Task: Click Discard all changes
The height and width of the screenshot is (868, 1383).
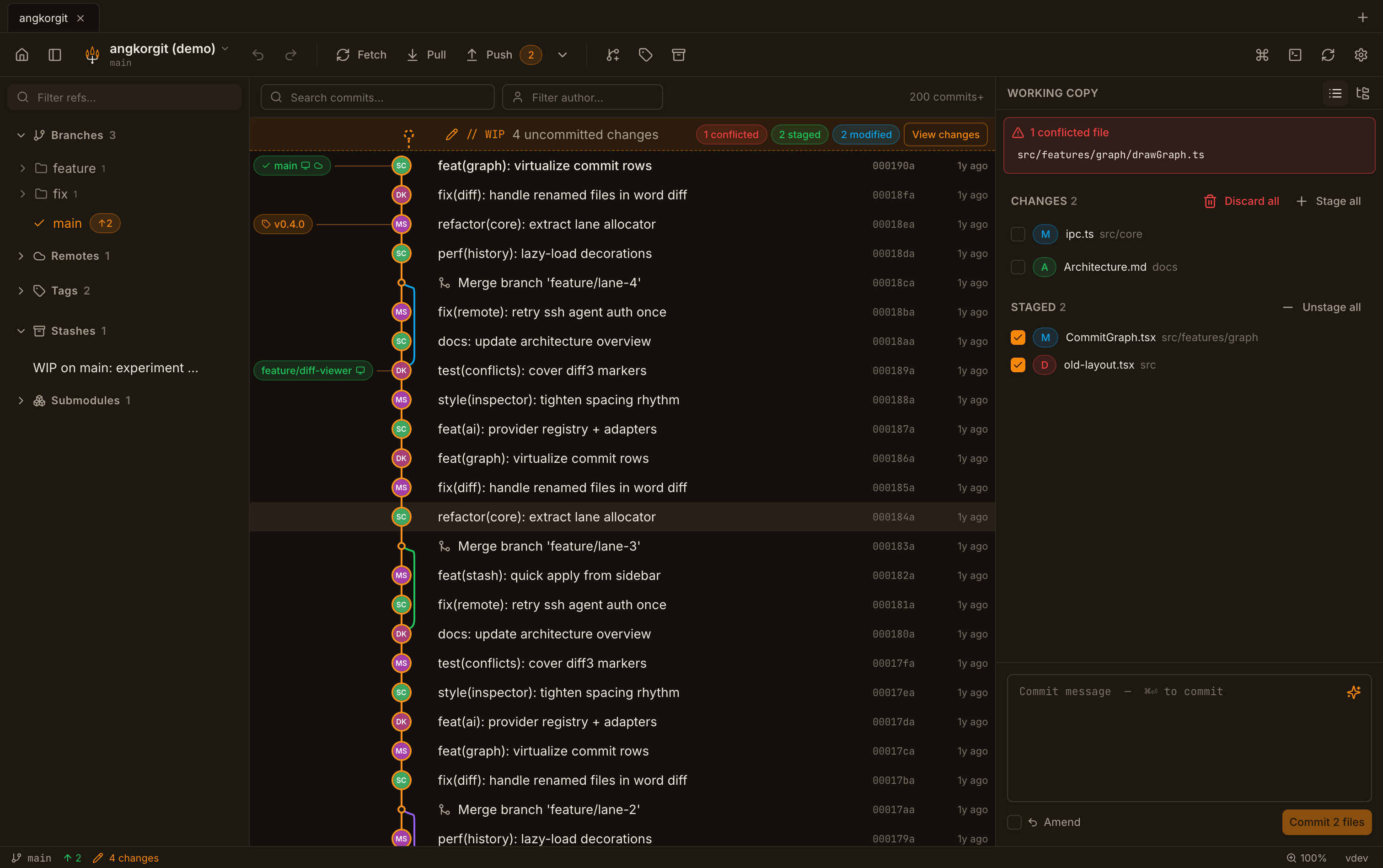Action: tap(1242, 201)
